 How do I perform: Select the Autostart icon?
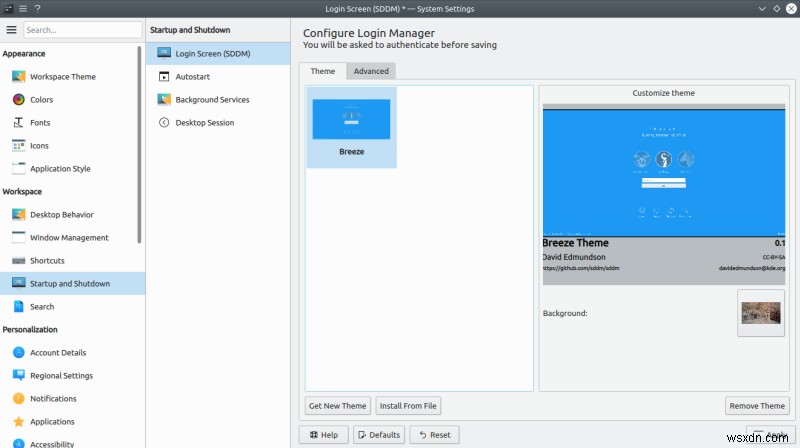coord(164,77)
